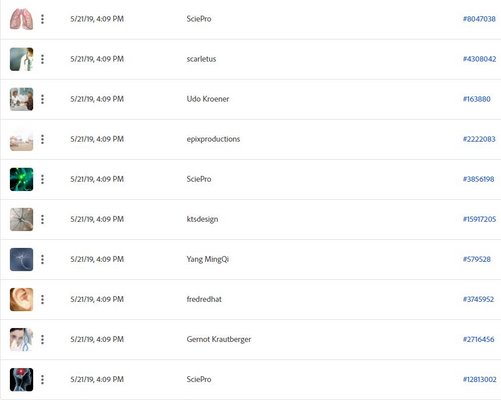
Task: Select the green neuron thumbnail
Action: pos(21,179)
